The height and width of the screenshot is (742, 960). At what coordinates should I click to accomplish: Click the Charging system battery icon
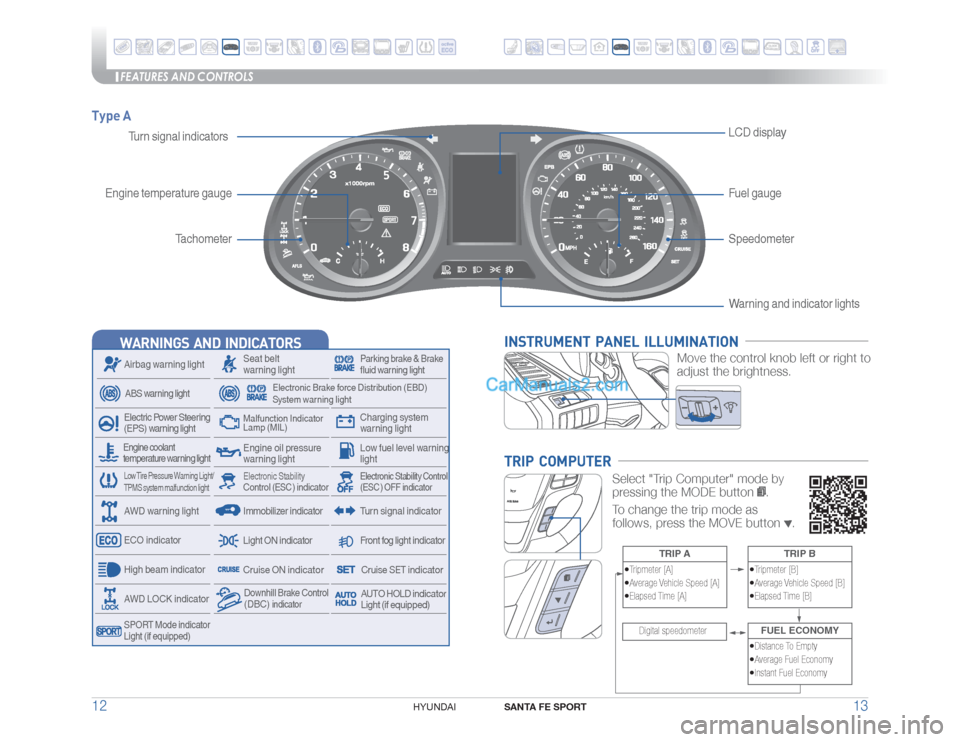345,422
